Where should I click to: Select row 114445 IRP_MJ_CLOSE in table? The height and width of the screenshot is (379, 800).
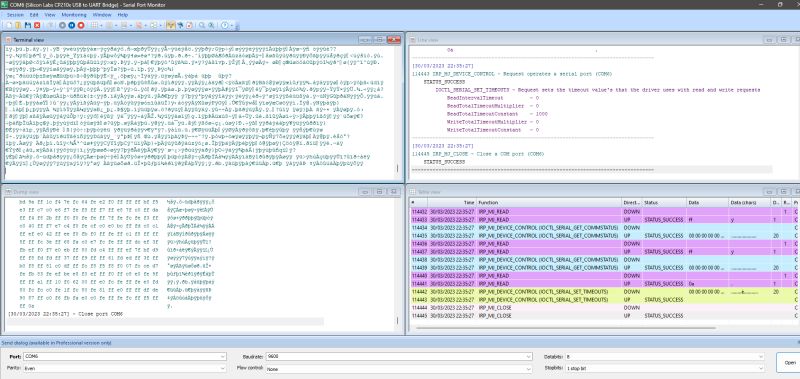604,316
